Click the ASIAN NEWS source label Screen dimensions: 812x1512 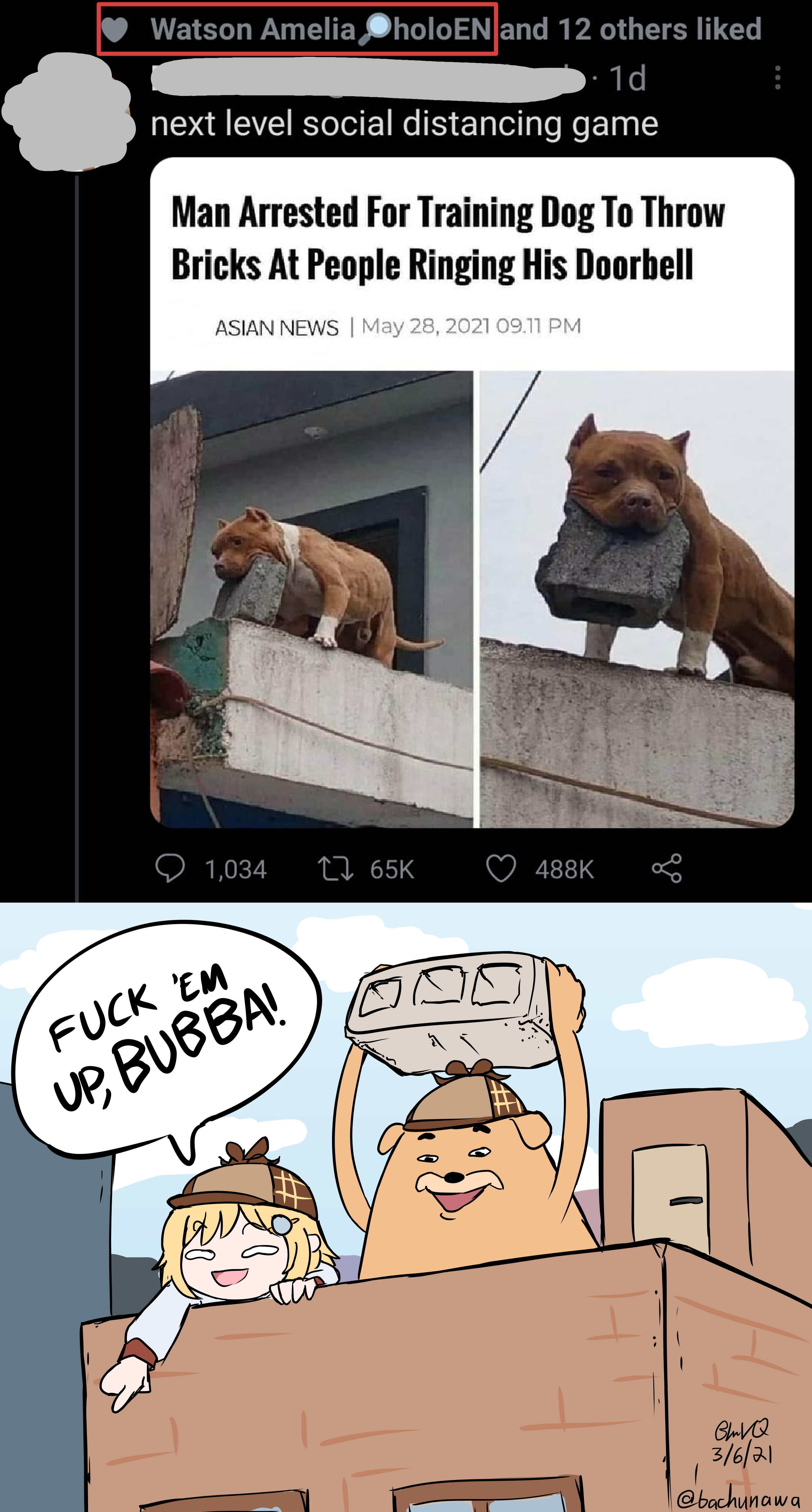tap(277, 327)
